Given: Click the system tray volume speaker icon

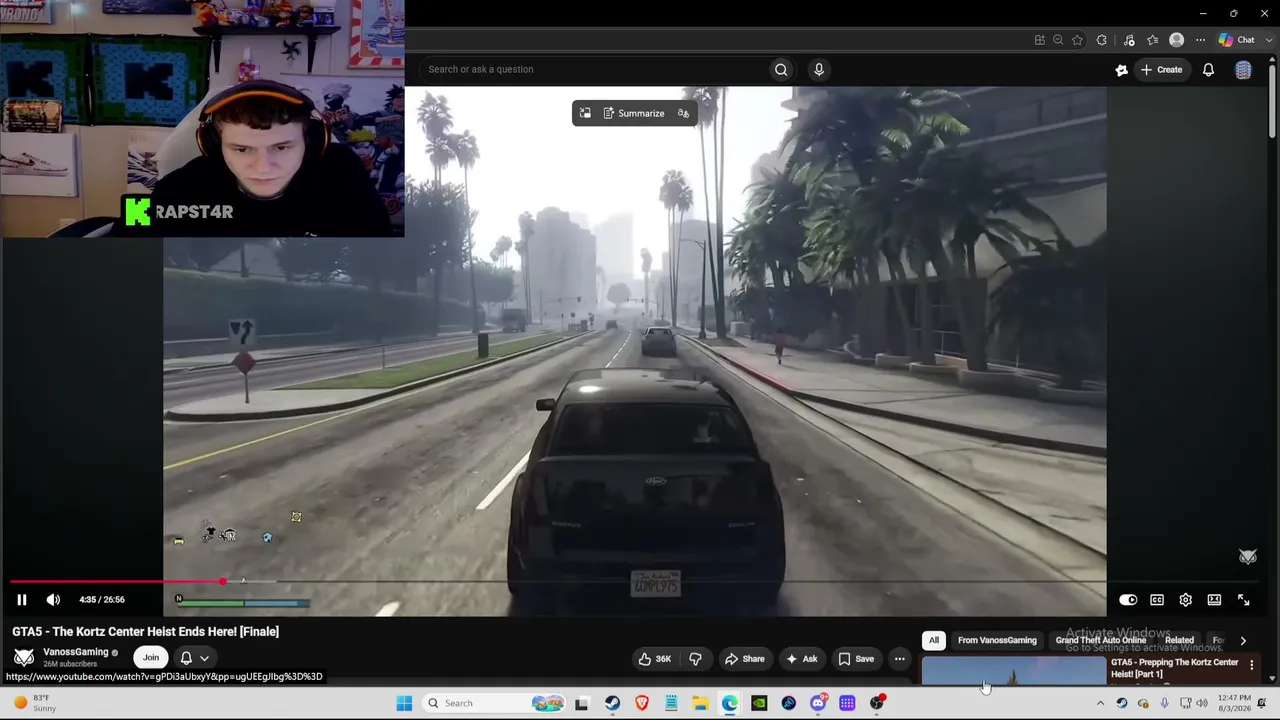Looking at the screenshot, I should [x=1202, y=703].
